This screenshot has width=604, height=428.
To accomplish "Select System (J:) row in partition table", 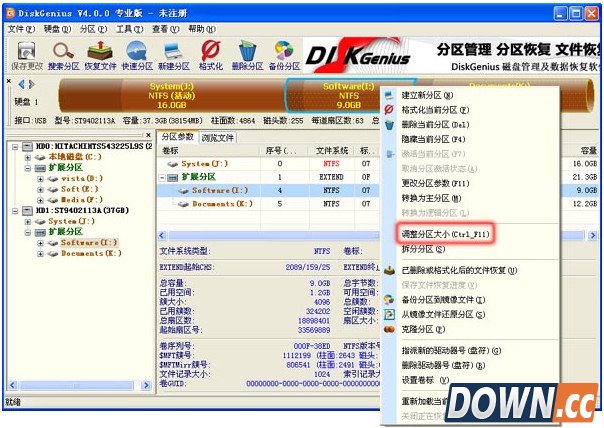I will pyautogui.click(x=268, y=164).
